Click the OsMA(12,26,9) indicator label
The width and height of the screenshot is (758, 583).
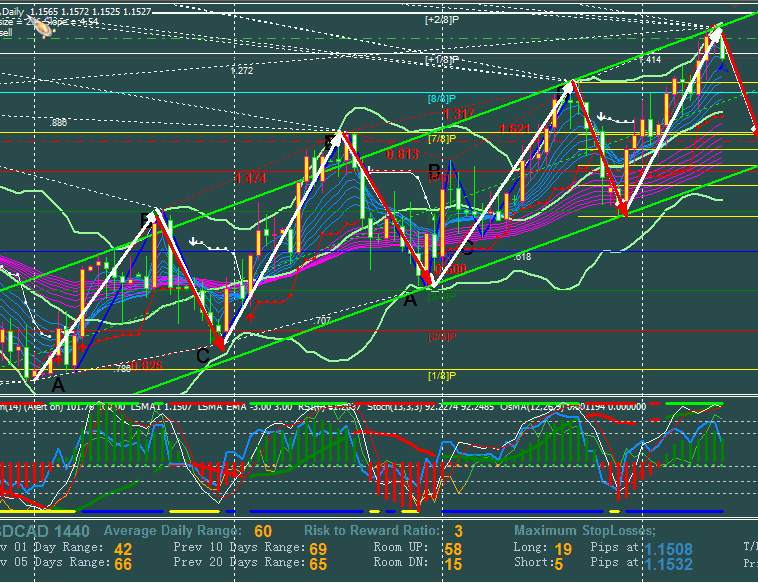point(573,407)
